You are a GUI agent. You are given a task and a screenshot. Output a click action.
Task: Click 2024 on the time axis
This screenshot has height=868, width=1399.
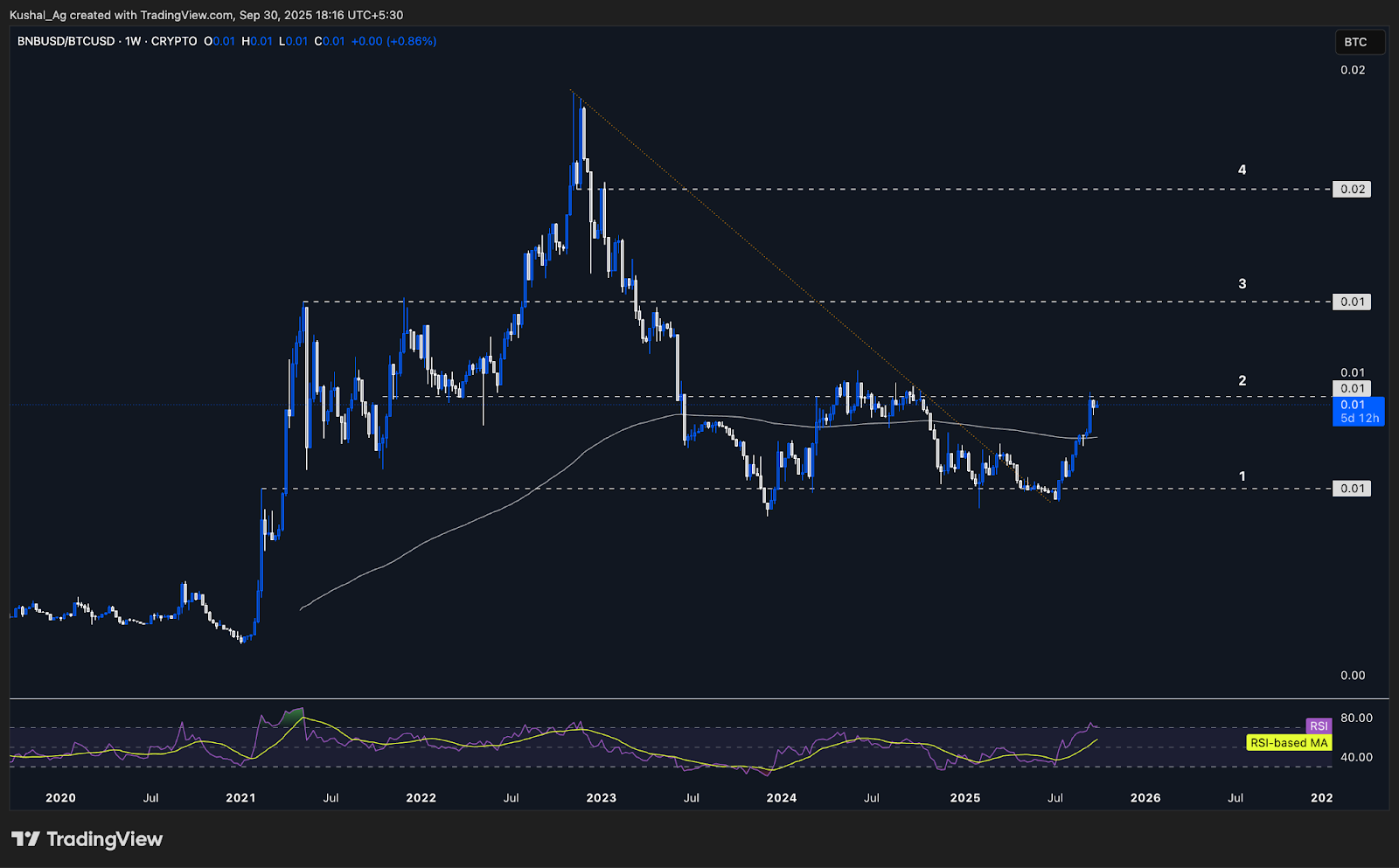(781, 797)
